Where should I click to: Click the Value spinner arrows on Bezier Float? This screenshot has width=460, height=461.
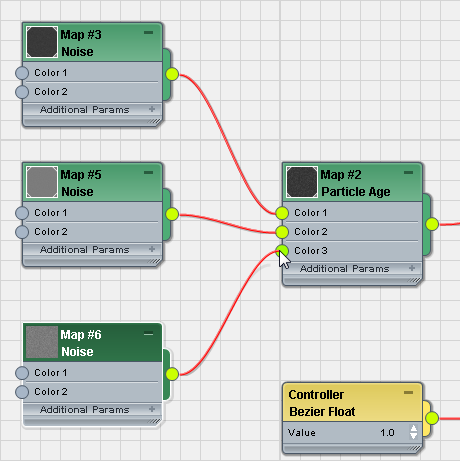click(413, 432)
